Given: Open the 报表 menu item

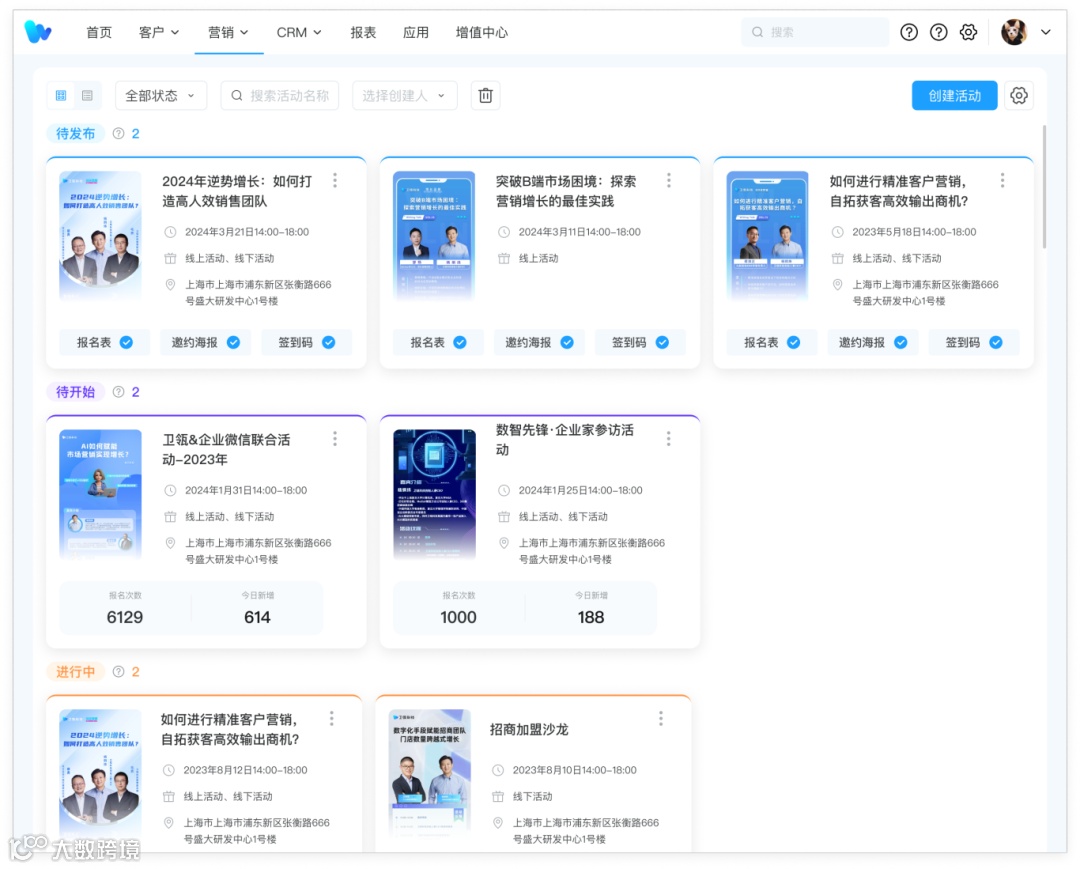Looking at the screenshot, I should pos(363,32).
